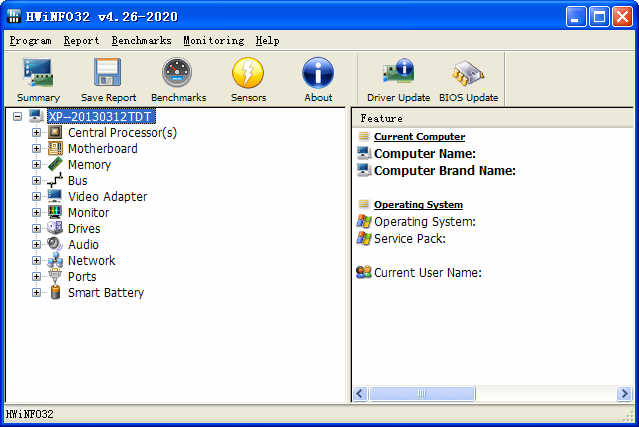
Task: Click the Service Pack Windows flag icon
Action: pyautogui.click(x=364, y=238)
